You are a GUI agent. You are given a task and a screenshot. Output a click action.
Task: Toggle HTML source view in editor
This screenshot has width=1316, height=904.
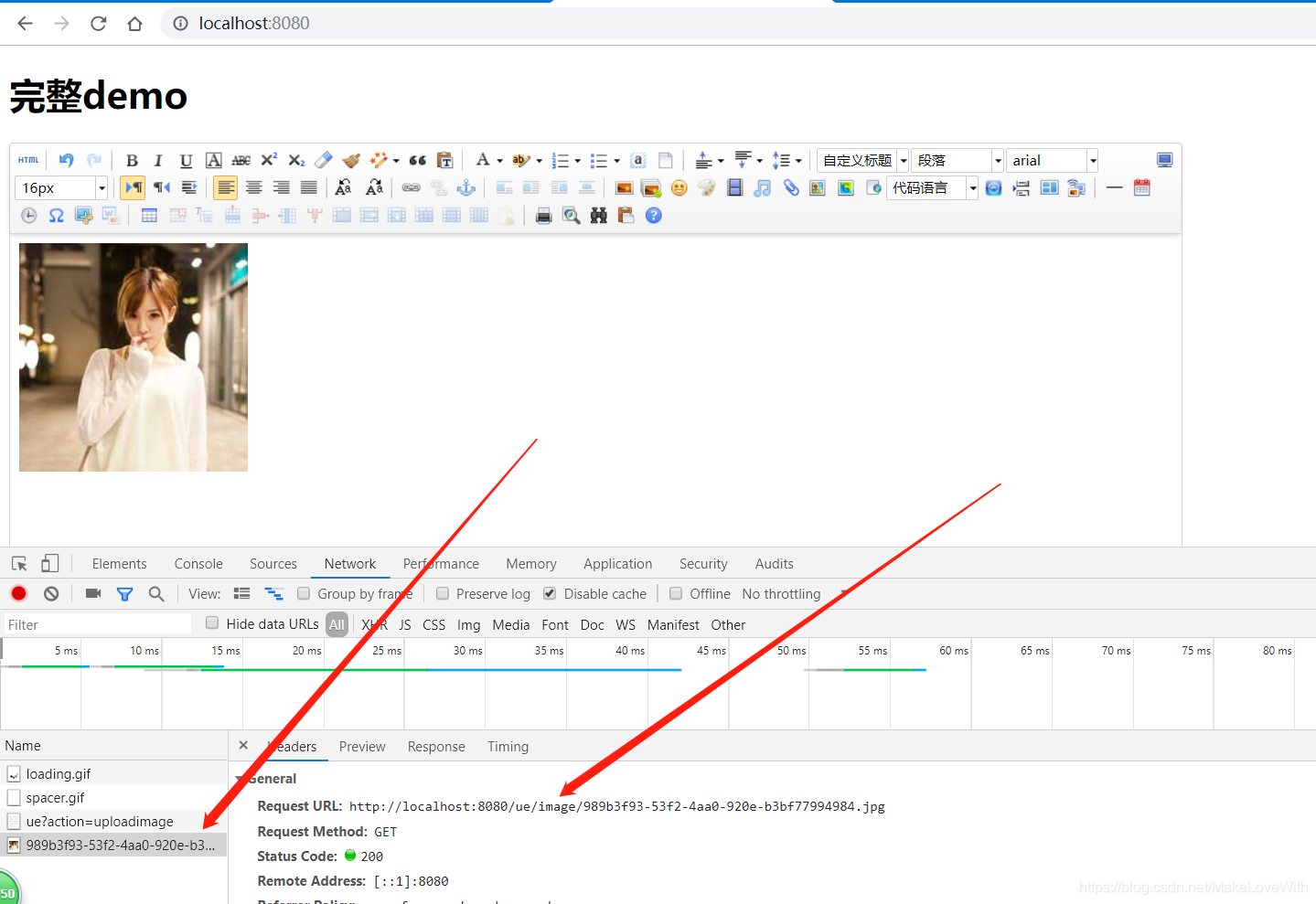[28, 160]
